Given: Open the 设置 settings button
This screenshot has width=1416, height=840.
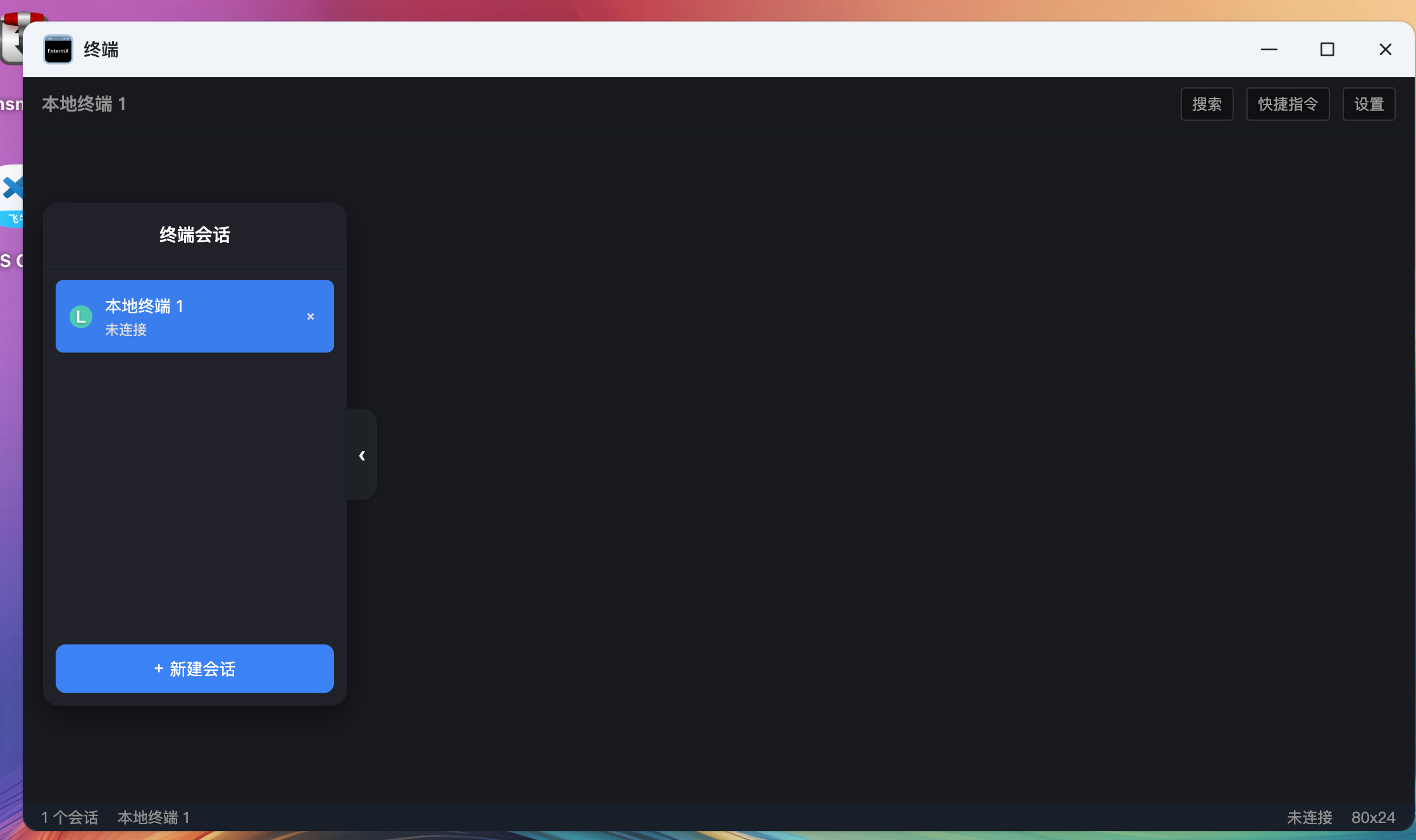Looking at the screenshot, I should [1369, 104].
